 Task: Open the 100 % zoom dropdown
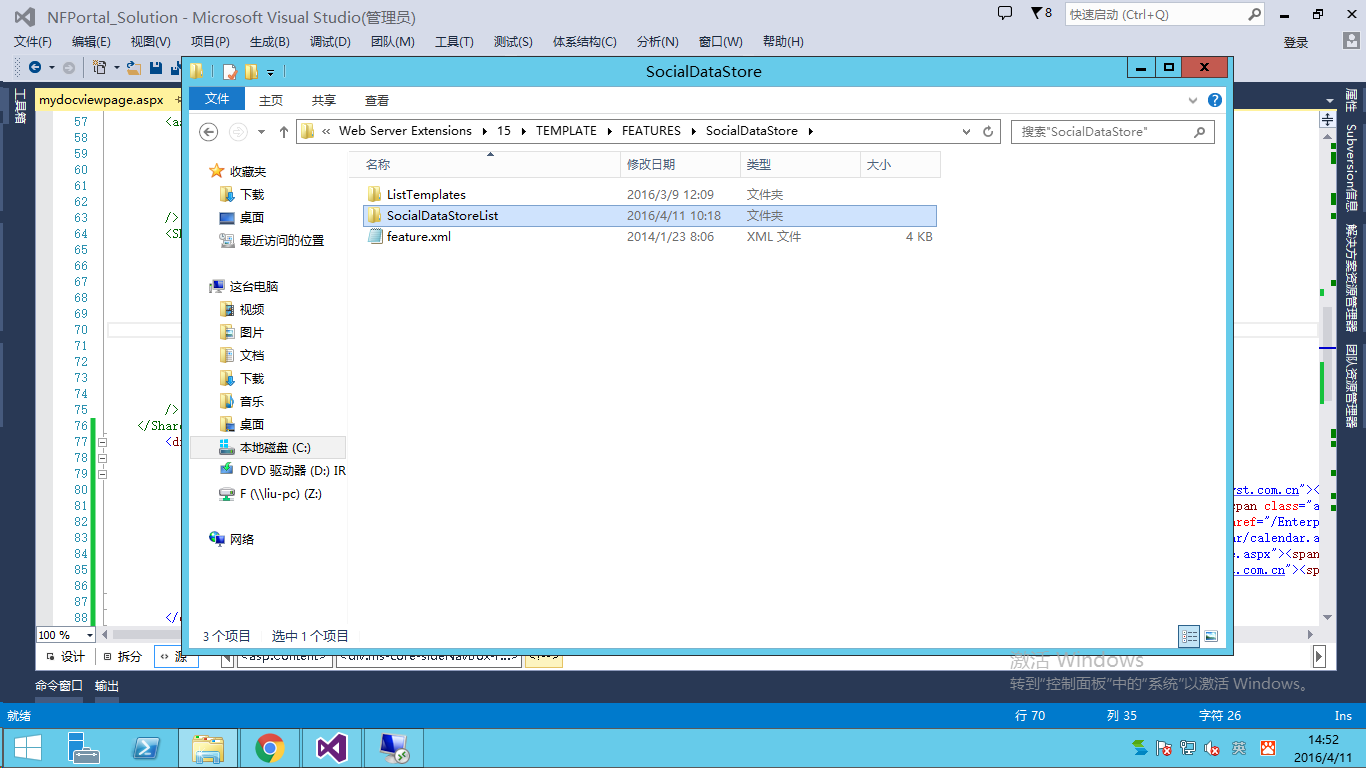89,635
